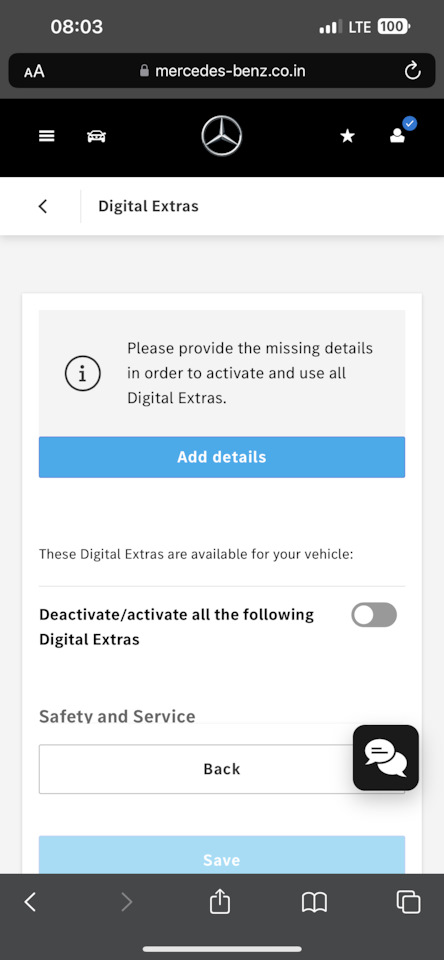This screenshot has height=960, width=444.
Task: Tap the Mercedes-Benz star logo
Action: (x=222, y=136)
